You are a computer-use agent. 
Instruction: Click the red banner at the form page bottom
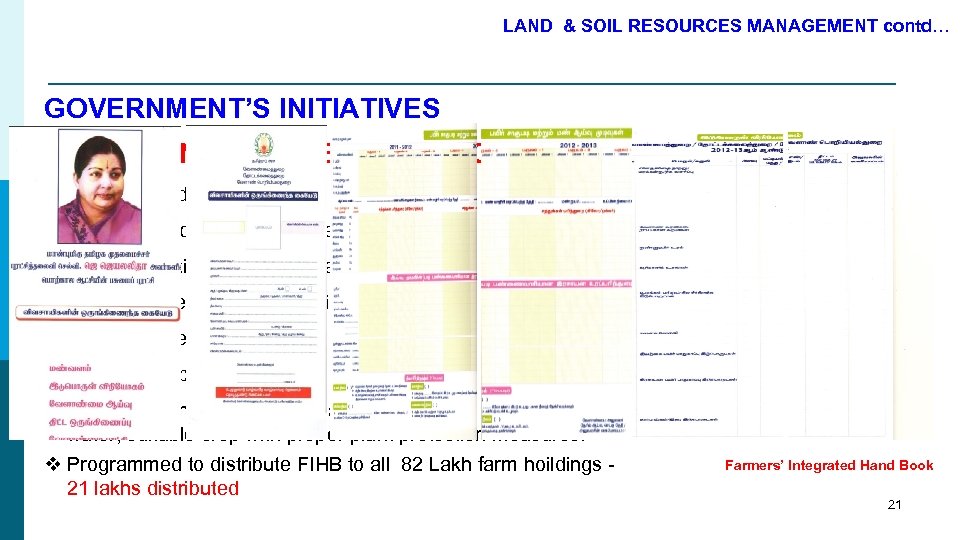(263, 392)
